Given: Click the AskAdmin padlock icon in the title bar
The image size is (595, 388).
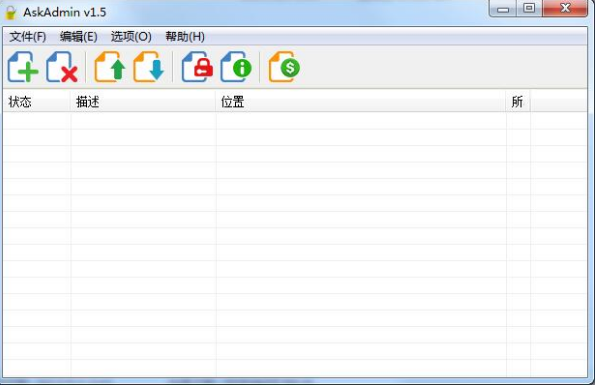Looking at the screenshot, I should point(11,13).
